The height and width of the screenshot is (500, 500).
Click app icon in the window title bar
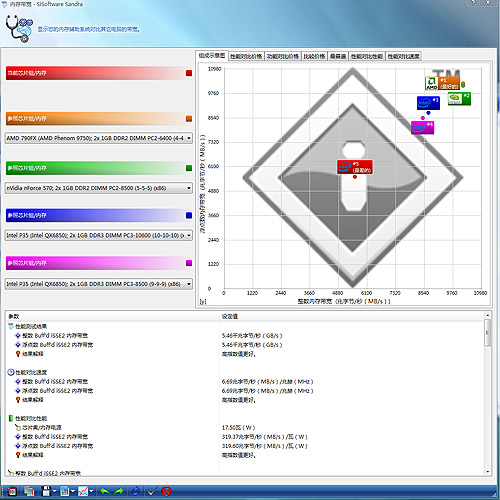coord(4,4)
